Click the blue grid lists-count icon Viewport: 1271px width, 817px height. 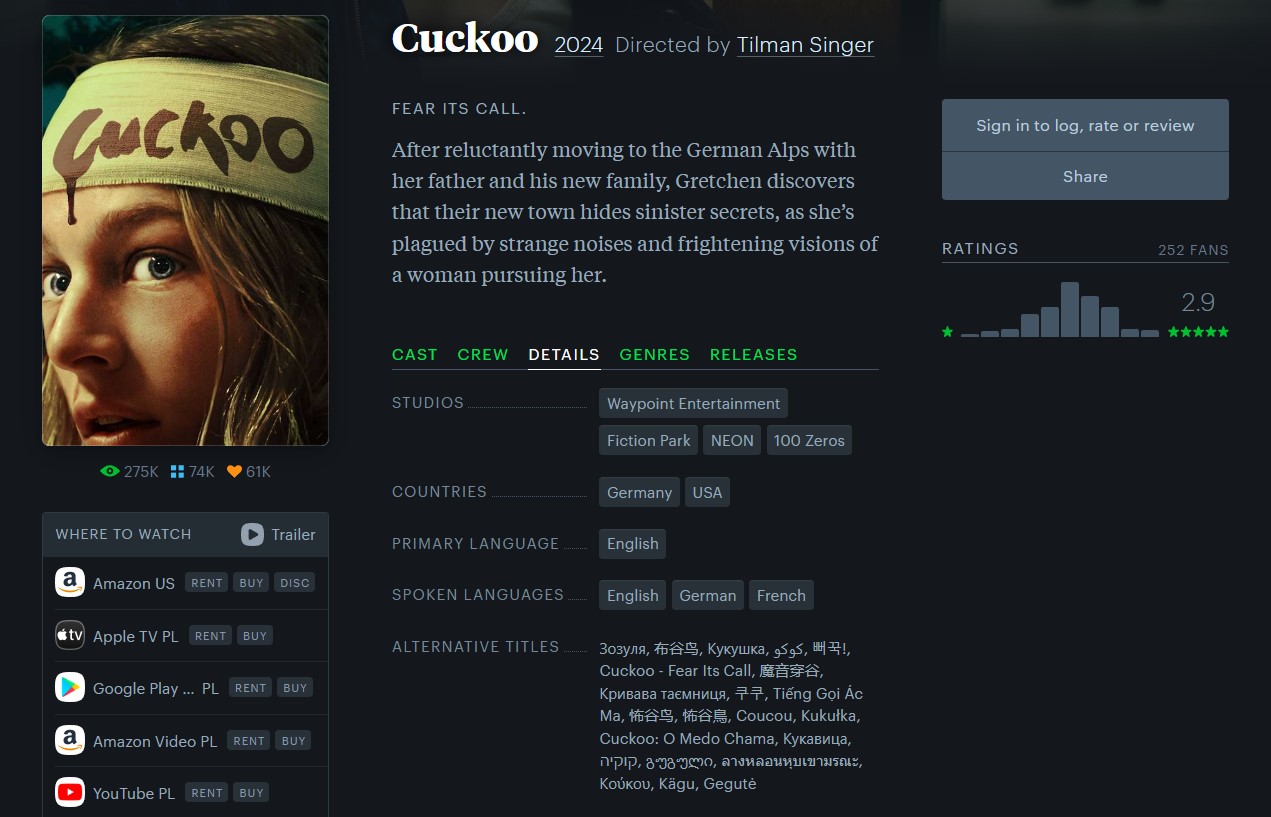coord(177,471)
